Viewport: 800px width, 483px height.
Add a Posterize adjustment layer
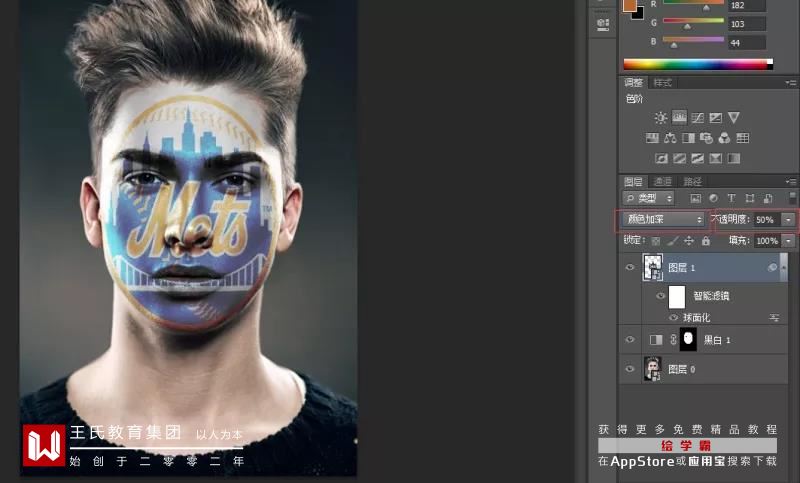pos(680,158)
